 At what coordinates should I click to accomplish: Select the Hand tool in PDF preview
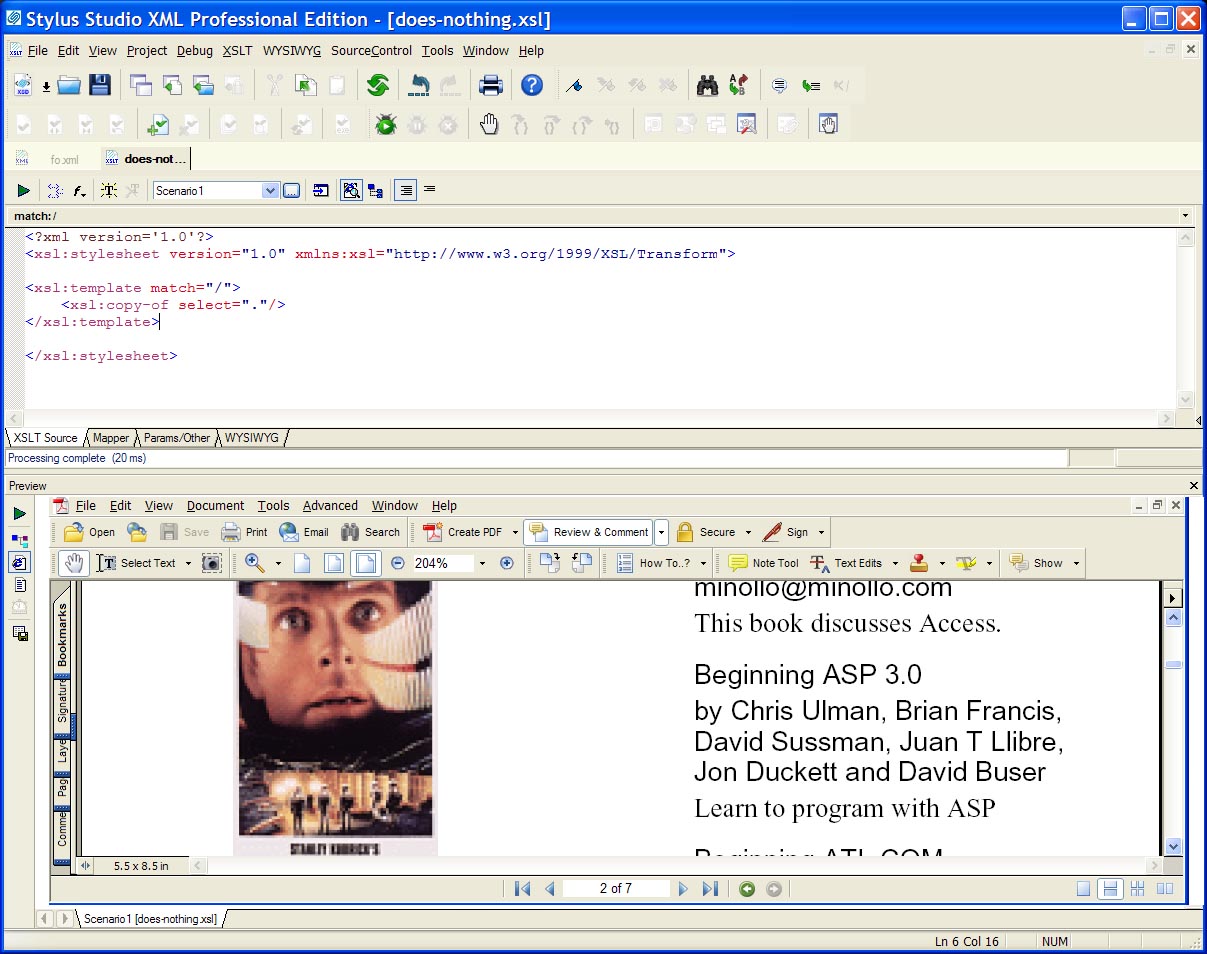pyautogui.click(x=73, y=563)
